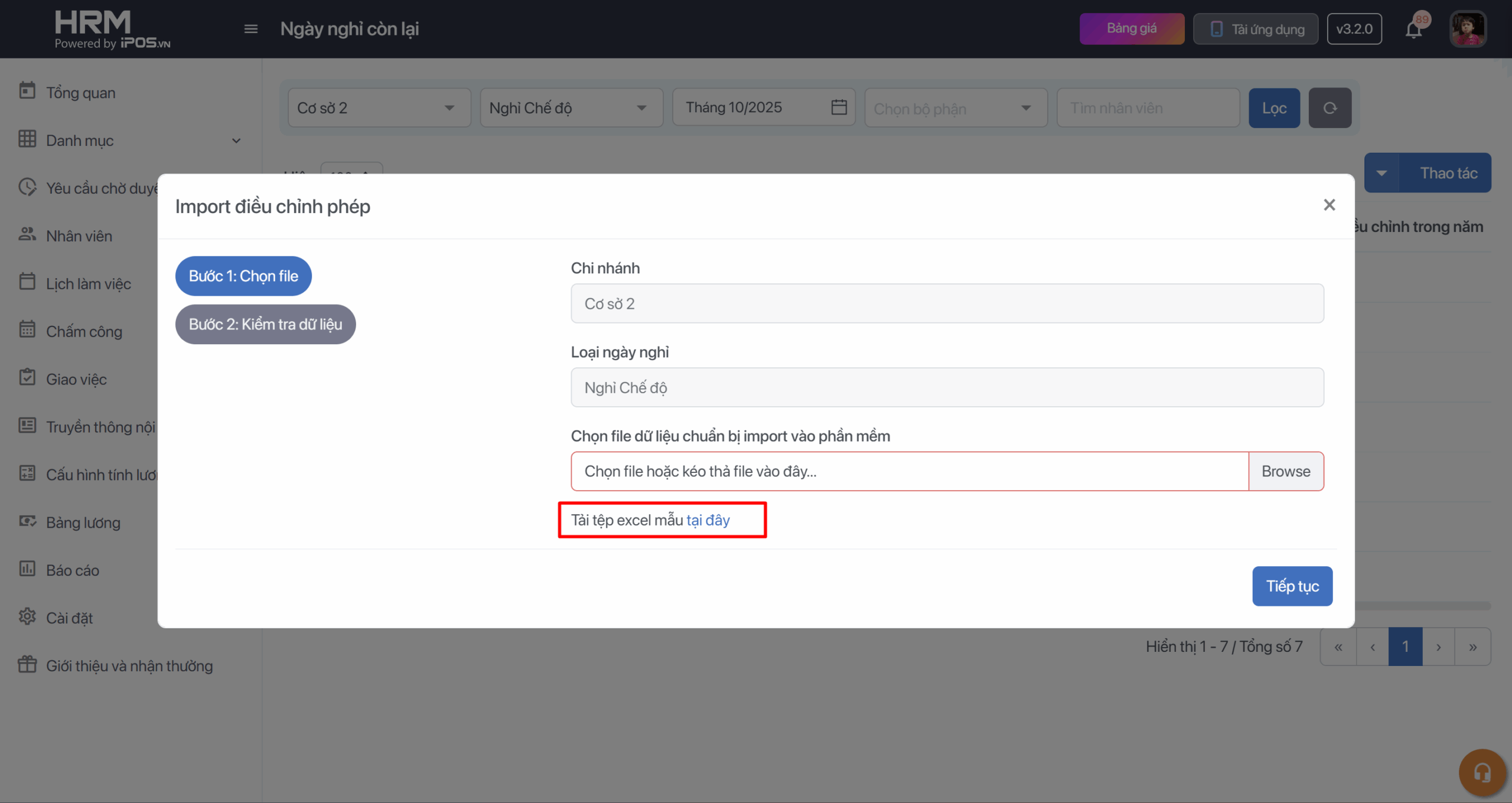
Task: Open the Chọn bộ phận dropdown
Action: tap(955, 108)
